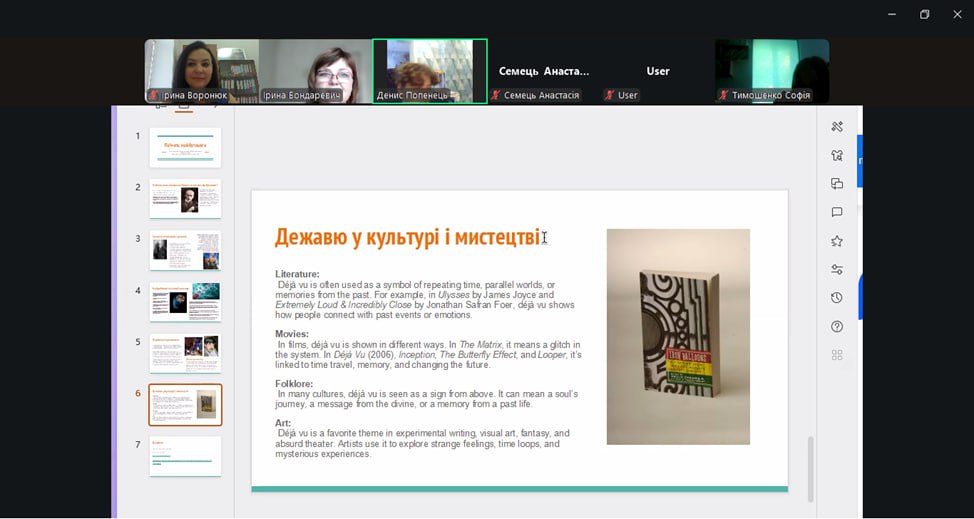
Task: Click the slide title 'Дежавю у культурі і мистецтві'
Action: click(x=407, y=238)
